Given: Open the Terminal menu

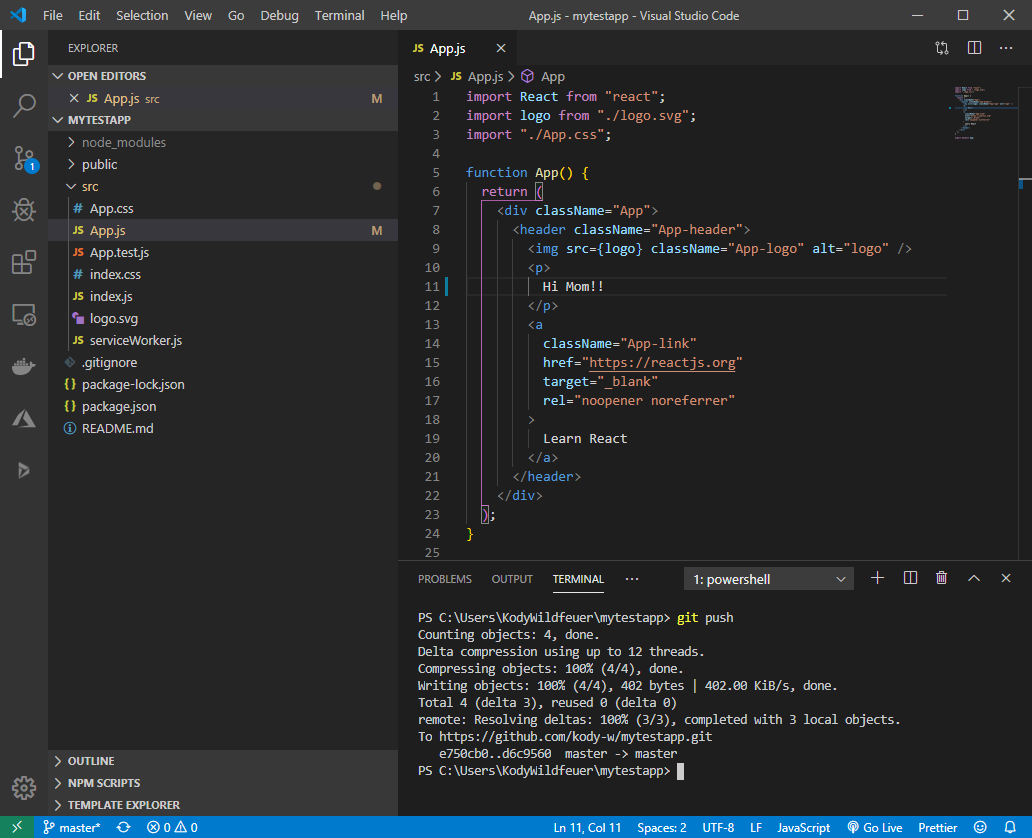Looking at the screenshot, I should [x=339, y=16].
